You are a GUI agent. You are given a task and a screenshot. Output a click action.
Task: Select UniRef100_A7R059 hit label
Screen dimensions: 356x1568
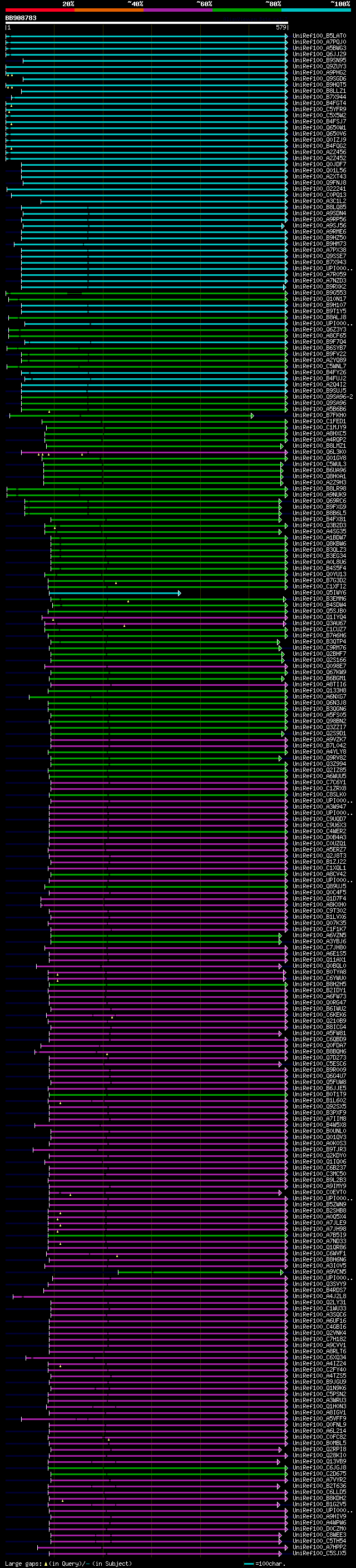coord(319,275)
